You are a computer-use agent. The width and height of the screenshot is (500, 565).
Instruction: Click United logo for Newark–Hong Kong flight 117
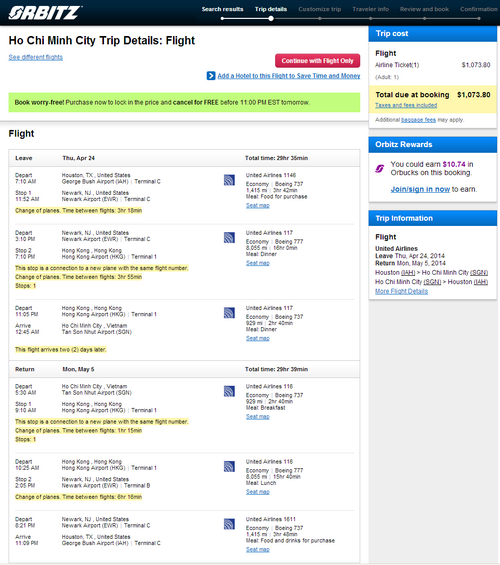click(x=229, y=237)
